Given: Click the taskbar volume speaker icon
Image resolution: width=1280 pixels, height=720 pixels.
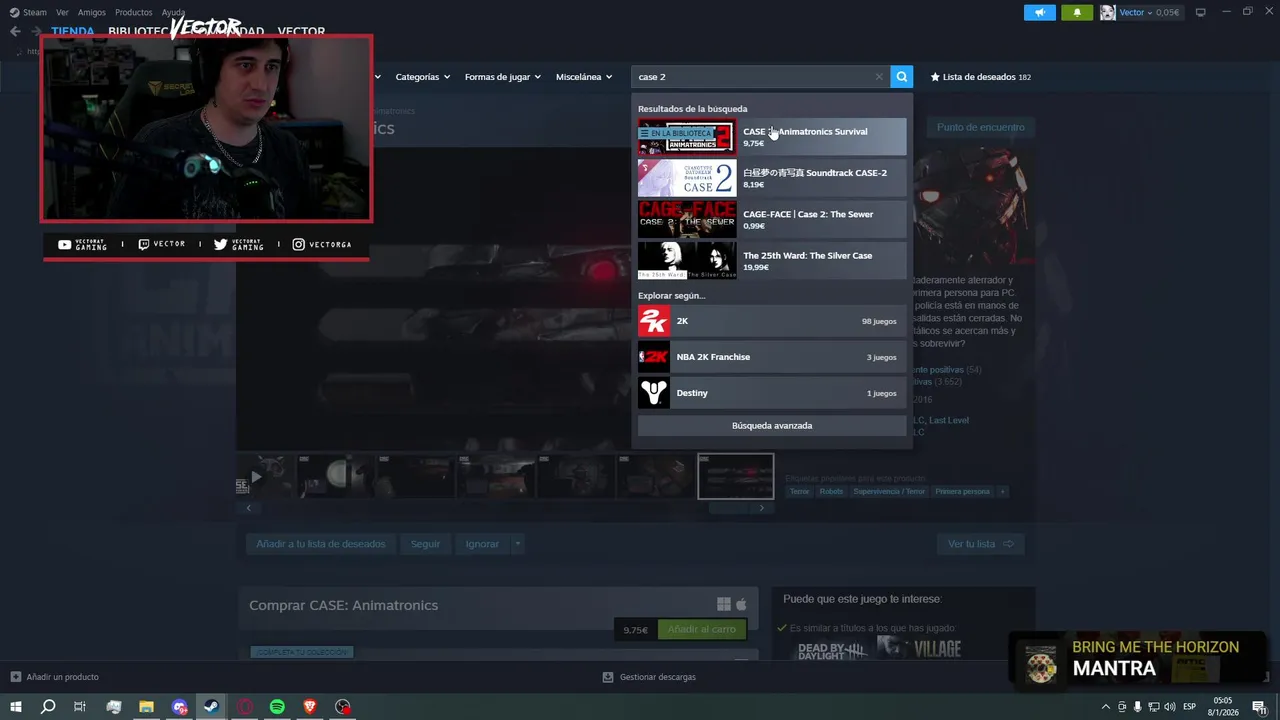Looking at the screenshot, I should pyautogui.click(x=1169, y=707).
